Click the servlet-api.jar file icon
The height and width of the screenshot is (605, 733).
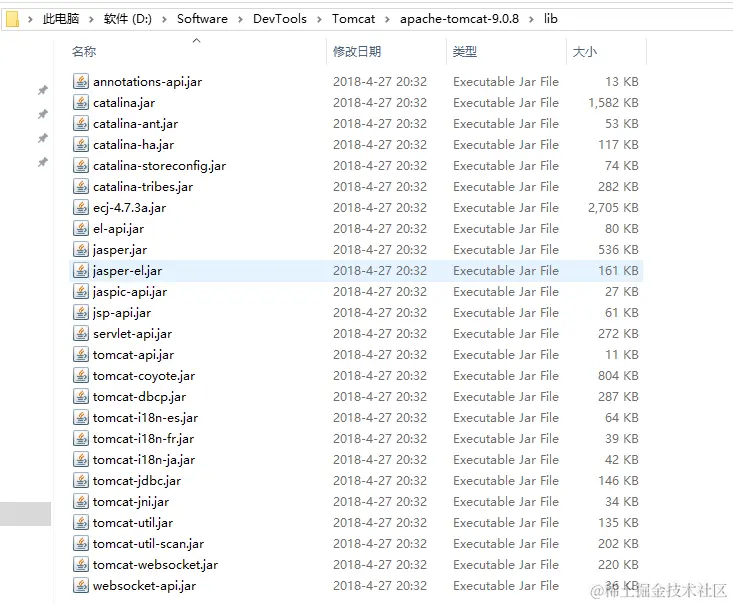tap(81, 334)
